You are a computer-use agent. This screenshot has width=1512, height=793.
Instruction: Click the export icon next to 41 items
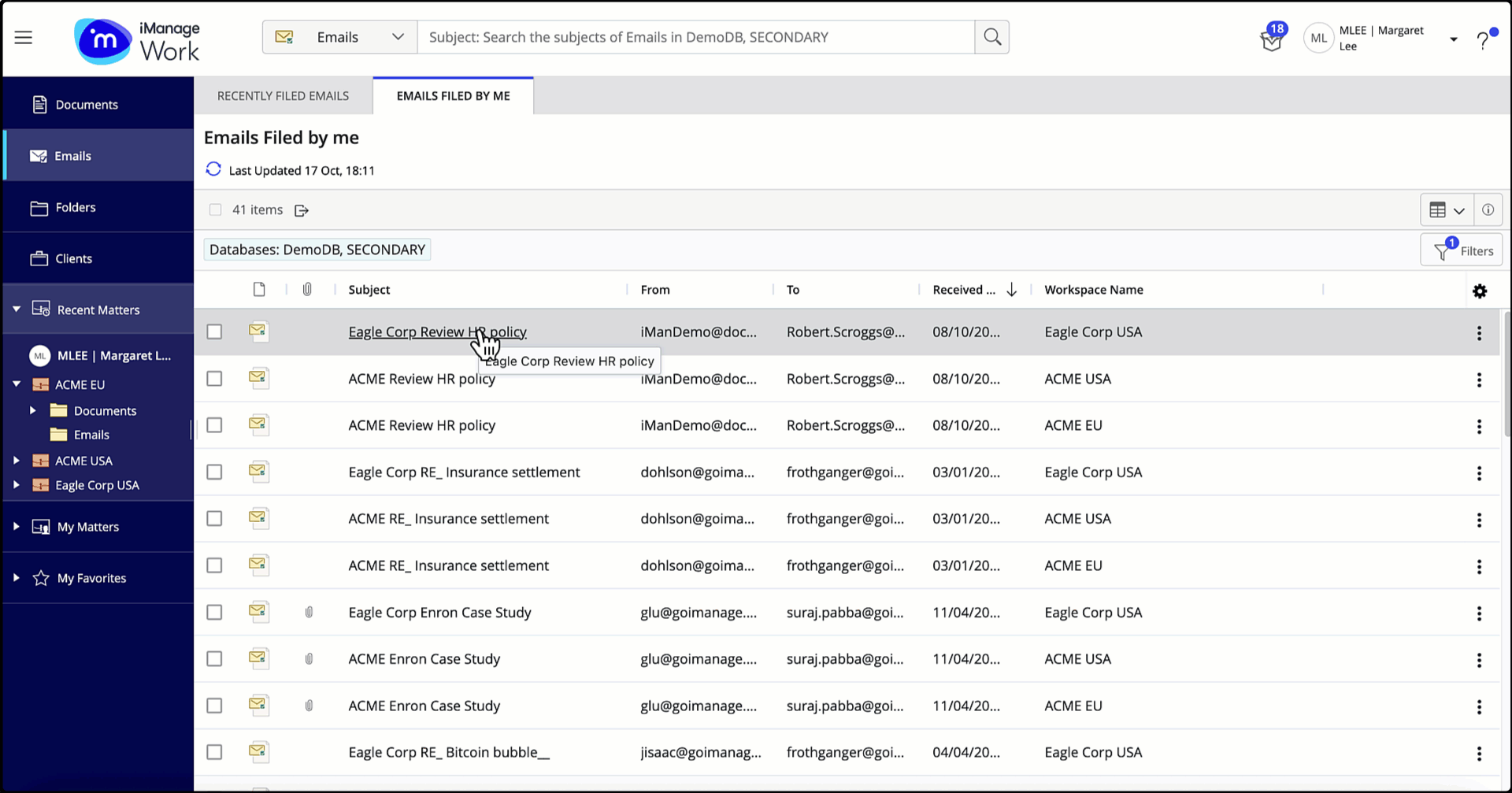pyautogui.click(x=302, y=209)
